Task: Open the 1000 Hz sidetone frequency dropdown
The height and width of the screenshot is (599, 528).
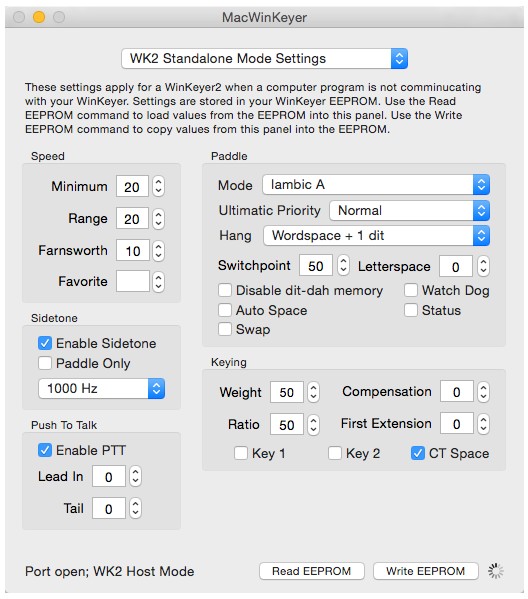Action: coord(102,389)
